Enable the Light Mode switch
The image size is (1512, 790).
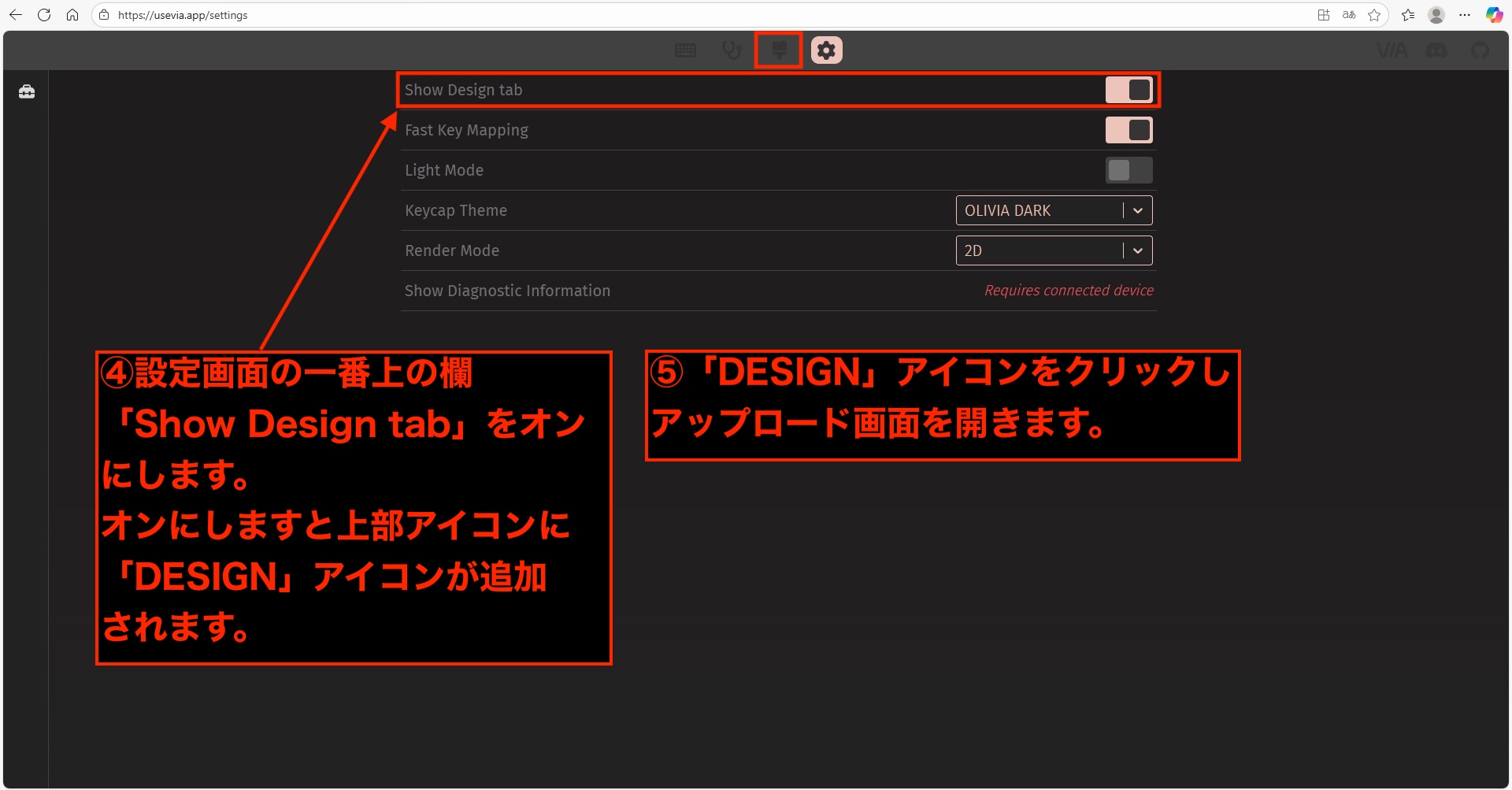[x=1128, y=170]
